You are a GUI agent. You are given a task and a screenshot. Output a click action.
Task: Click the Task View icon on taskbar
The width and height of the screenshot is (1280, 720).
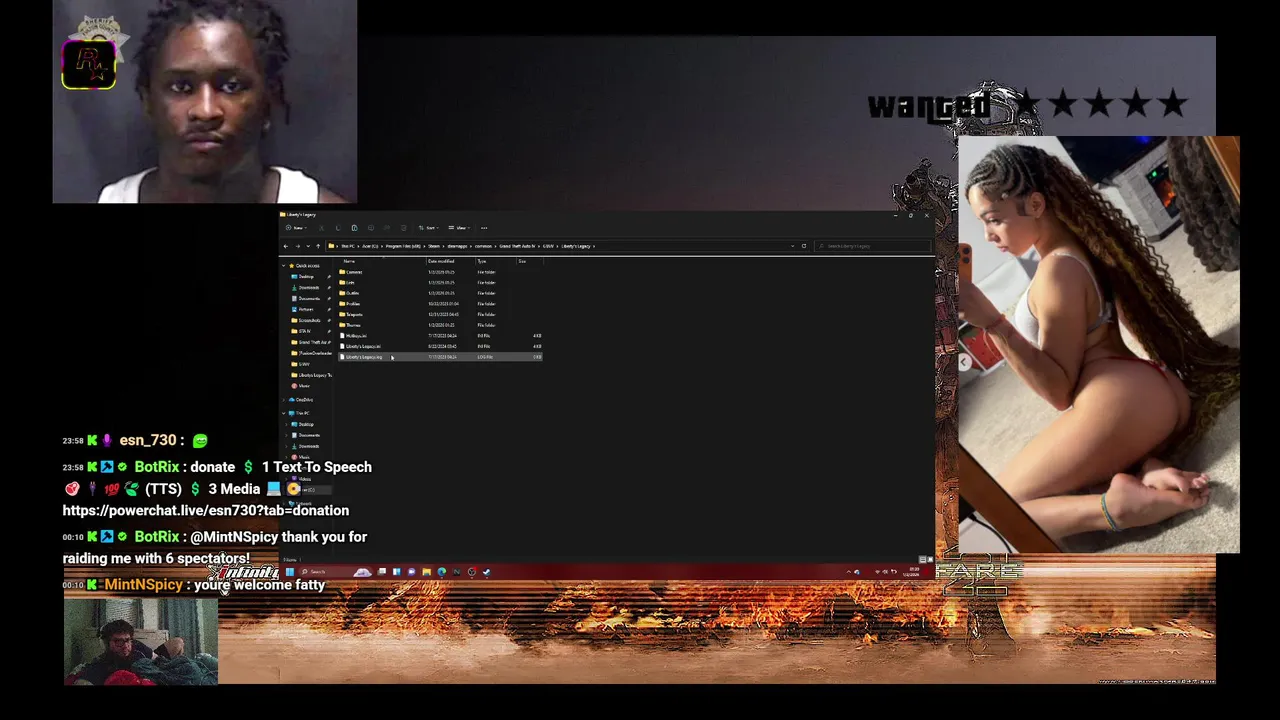(382, 572)
